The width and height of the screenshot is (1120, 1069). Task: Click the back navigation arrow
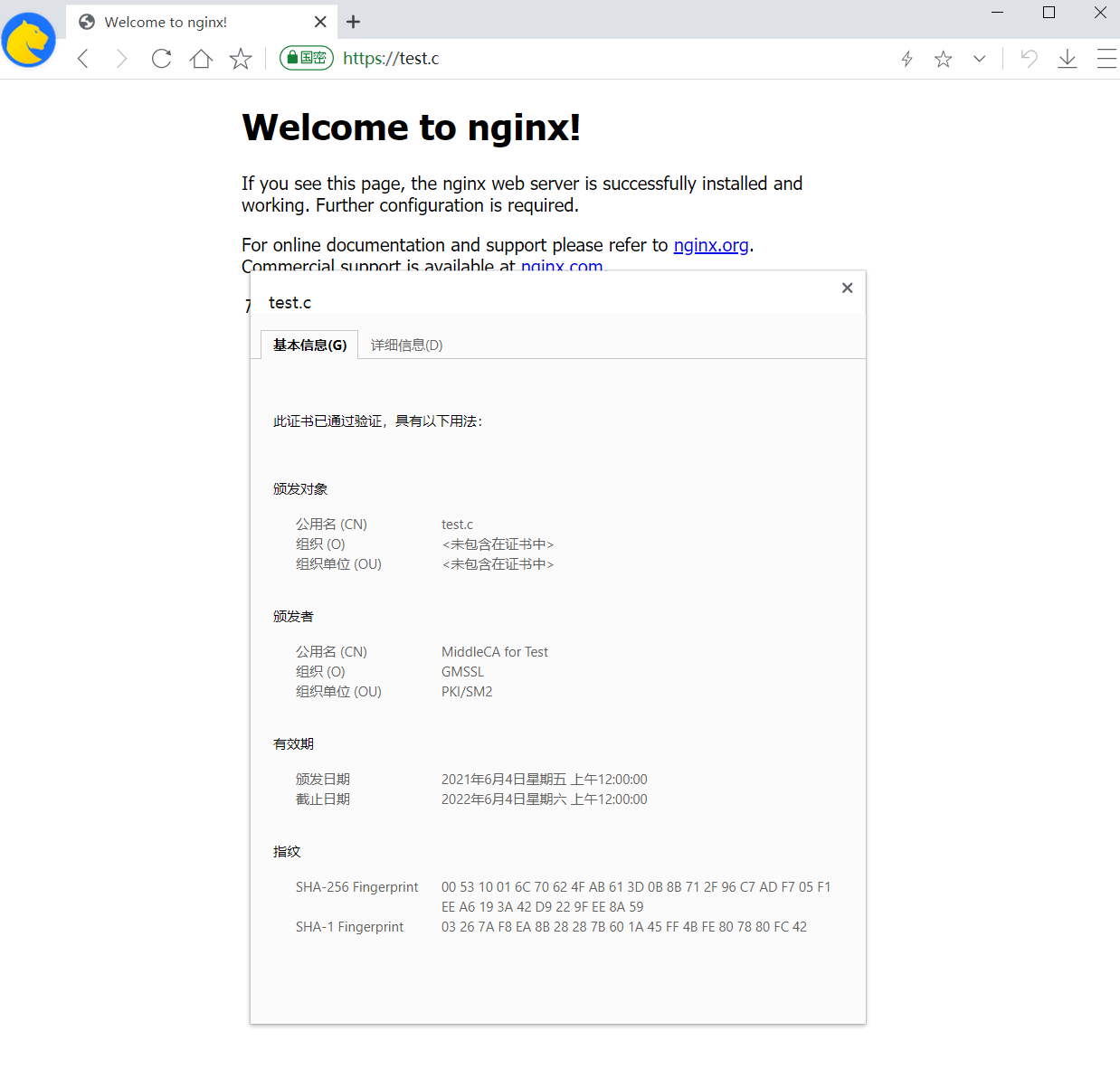[82, 58]
